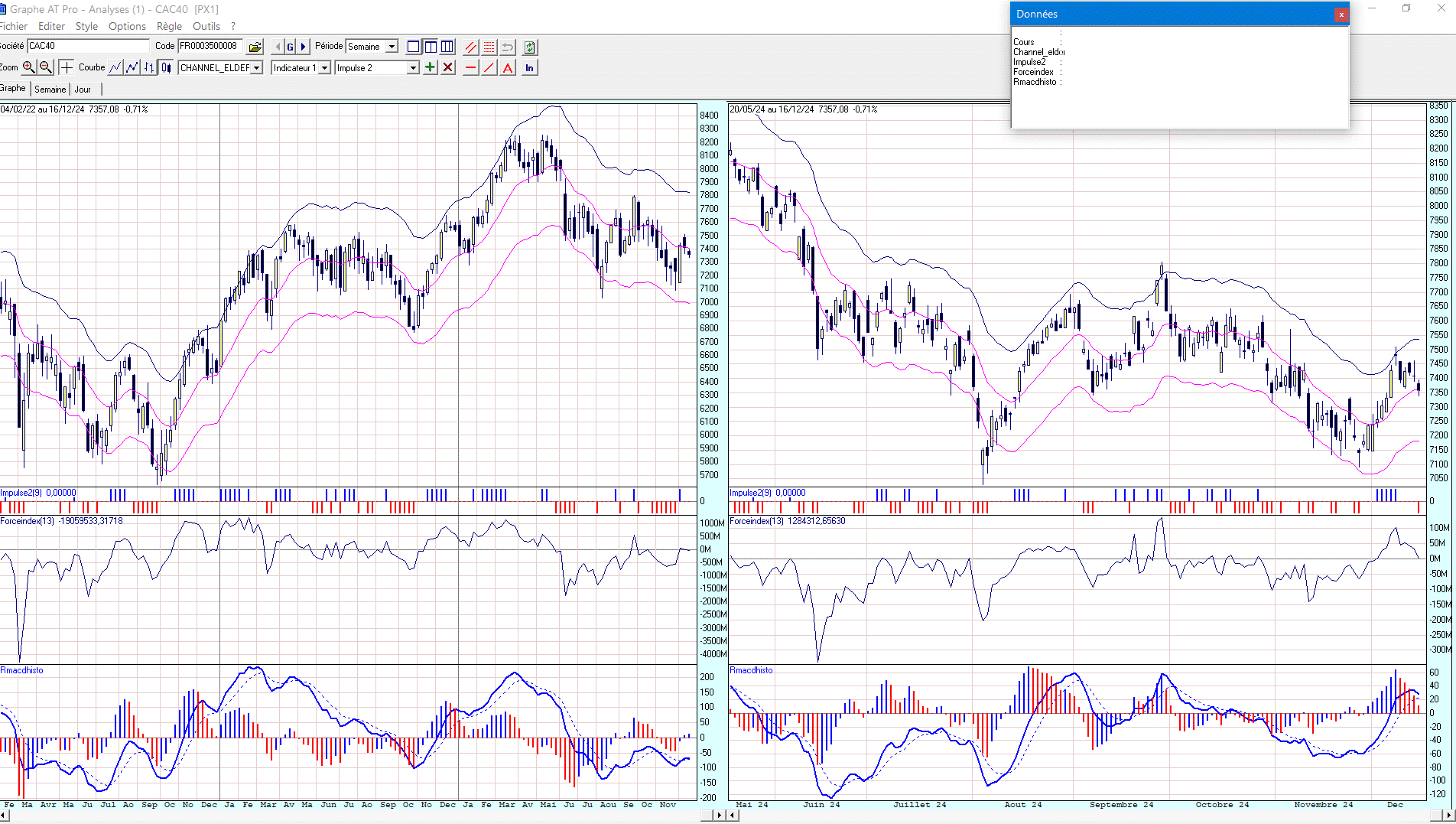Screen dimensions: 1456x824
Task: Open the file browser folder icon
Action: 255,47
